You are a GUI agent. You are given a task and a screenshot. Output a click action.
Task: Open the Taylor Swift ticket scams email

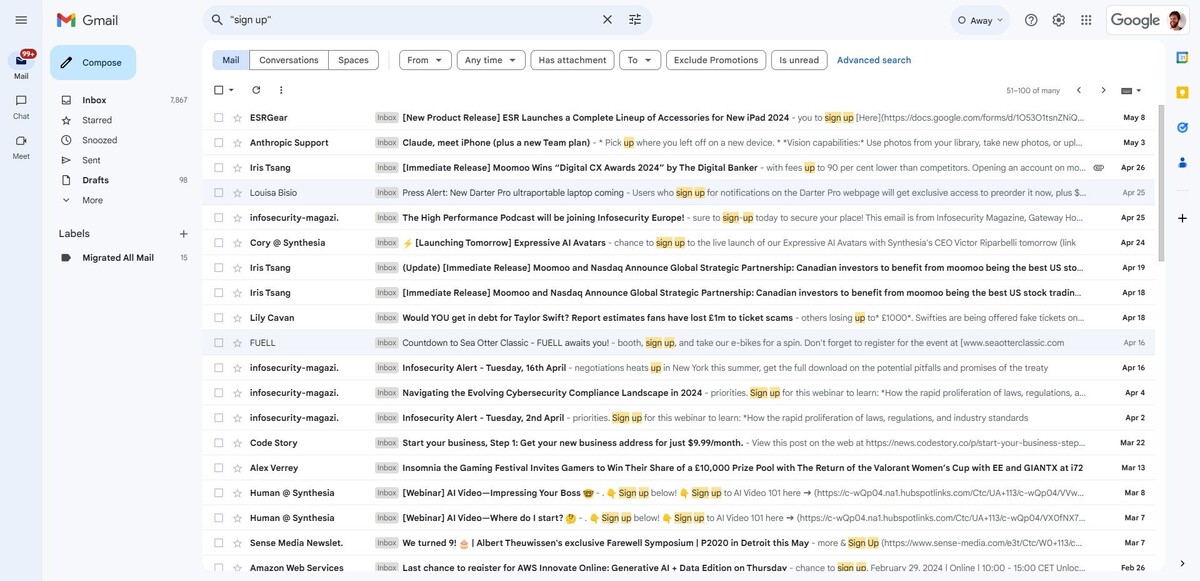coord(678,318)
